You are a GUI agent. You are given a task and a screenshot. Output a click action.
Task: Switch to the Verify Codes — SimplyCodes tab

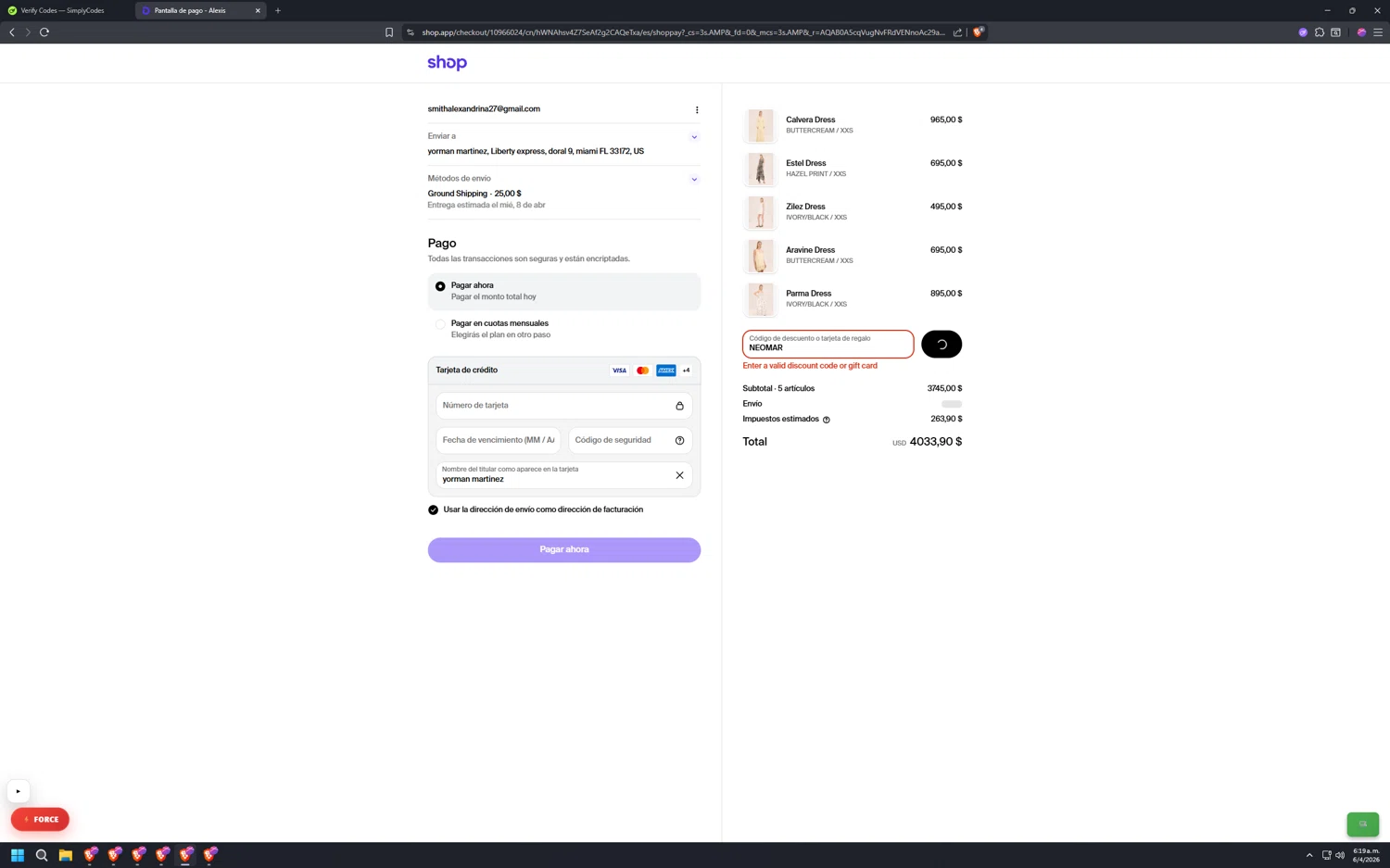pos(63,10)
